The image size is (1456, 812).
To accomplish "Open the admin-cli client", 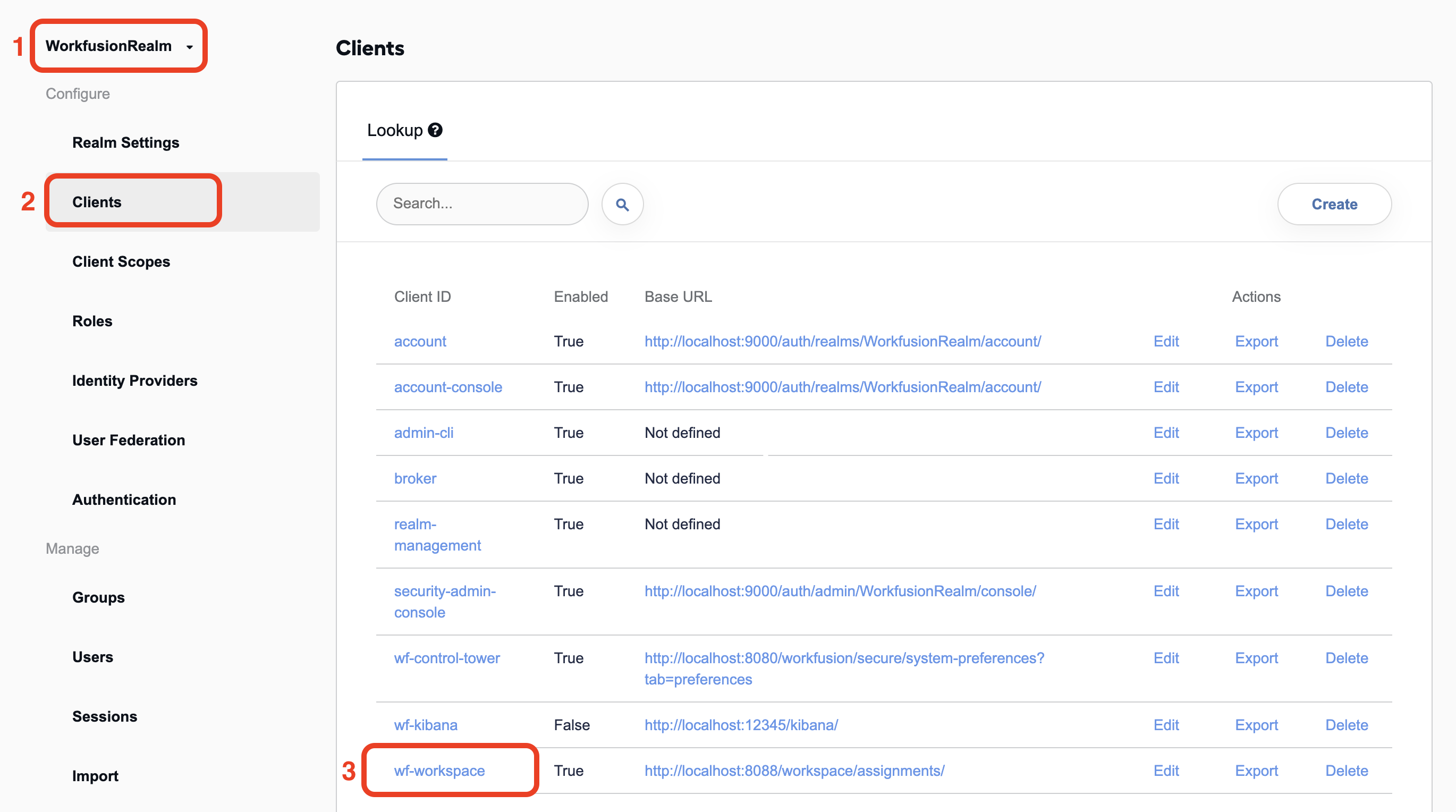I will pyautogui.click(x=424, y=433).
